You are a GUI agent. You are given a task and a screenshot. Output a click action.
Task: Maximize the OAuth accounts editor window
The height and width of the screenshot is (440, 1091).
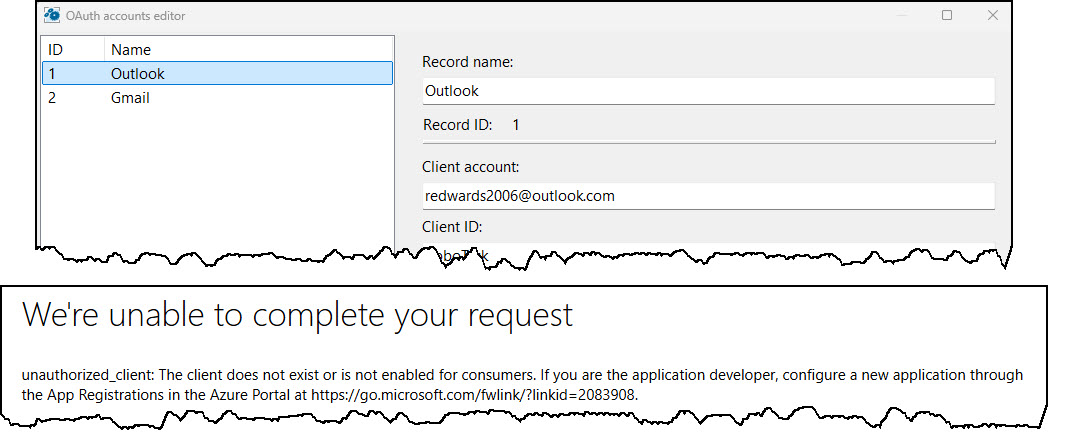click(x=946, y=15)
